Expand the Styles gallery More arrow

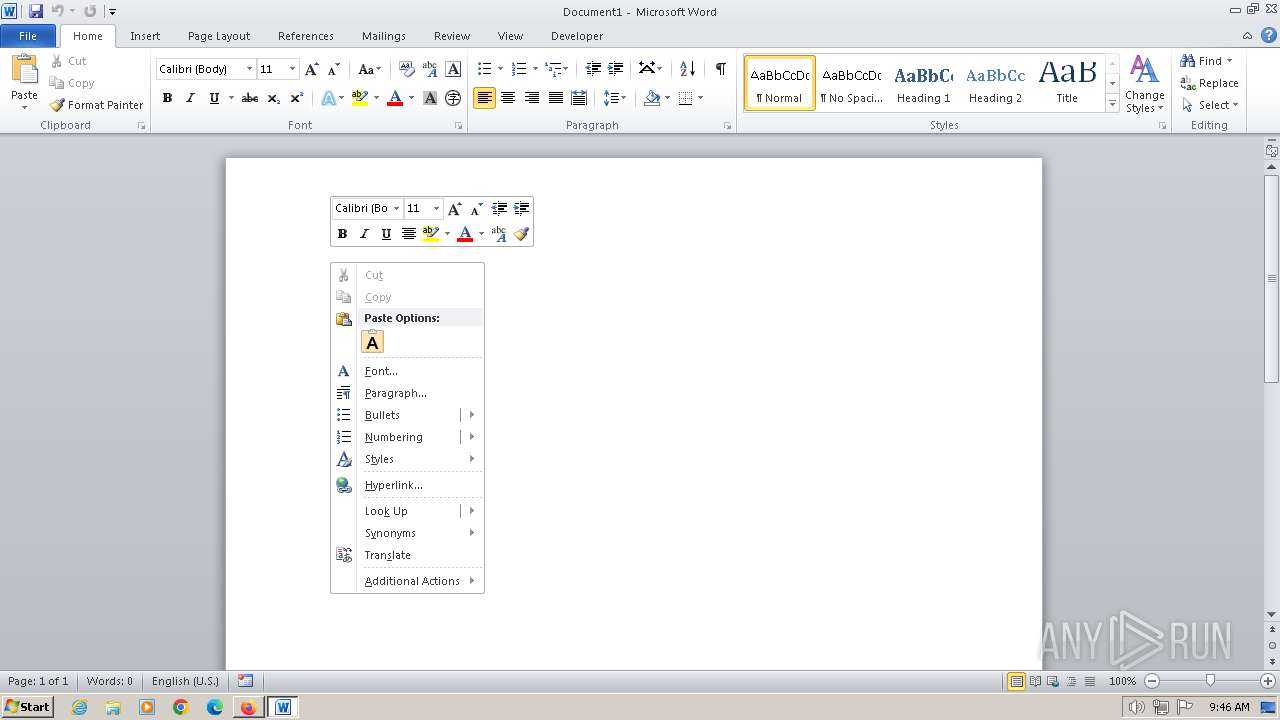pyautogui.click(x=1112, y=103)
